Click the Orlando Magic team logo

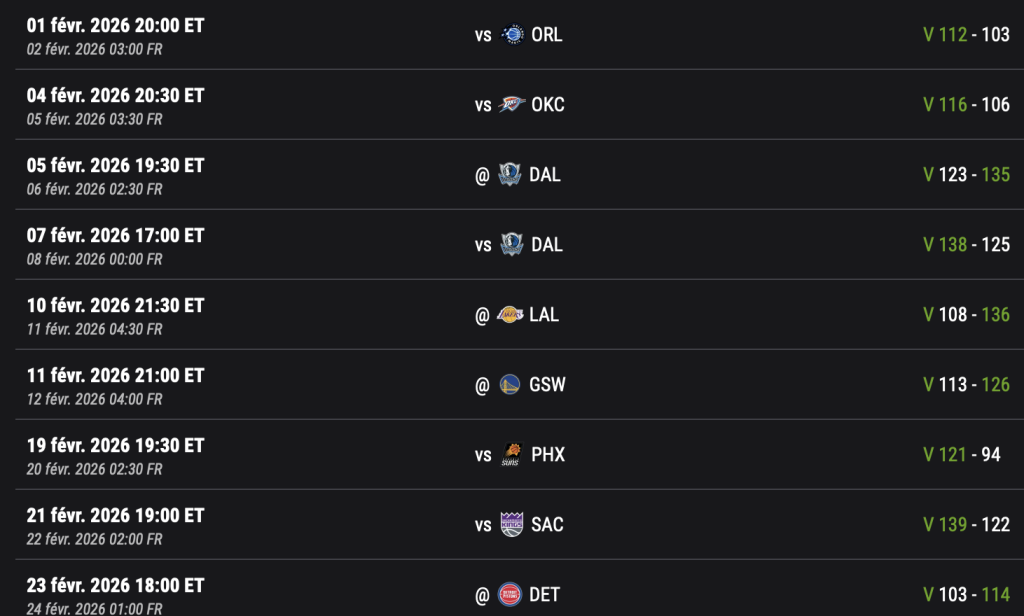click(x=512, y=35)
